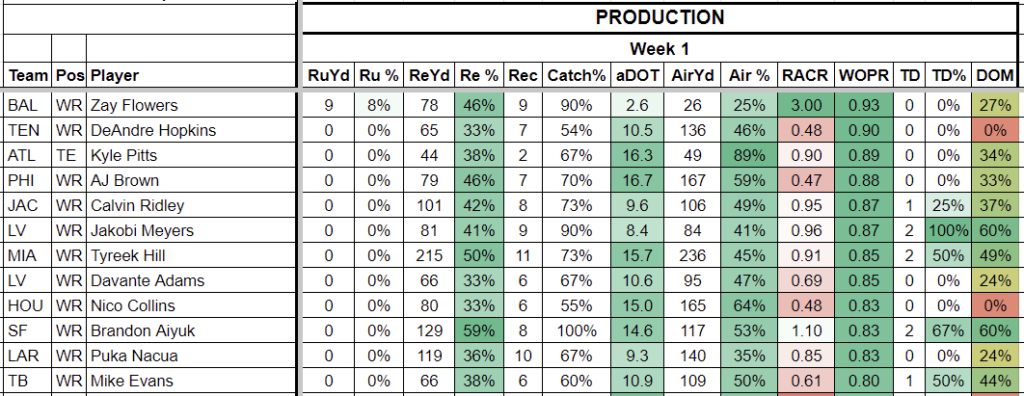
Task: Select the Zay Flowers player cell
Action: click(191, 105)
